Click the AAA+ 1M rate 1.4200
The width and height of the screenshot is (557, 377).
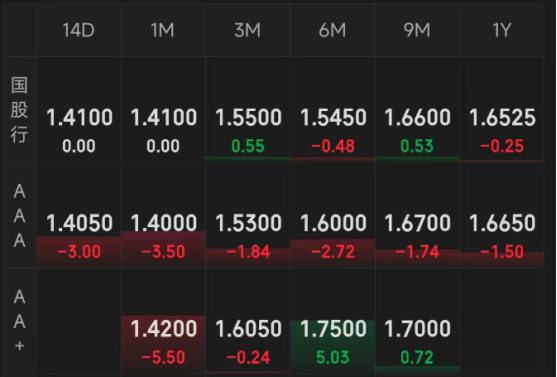[163, 329]
